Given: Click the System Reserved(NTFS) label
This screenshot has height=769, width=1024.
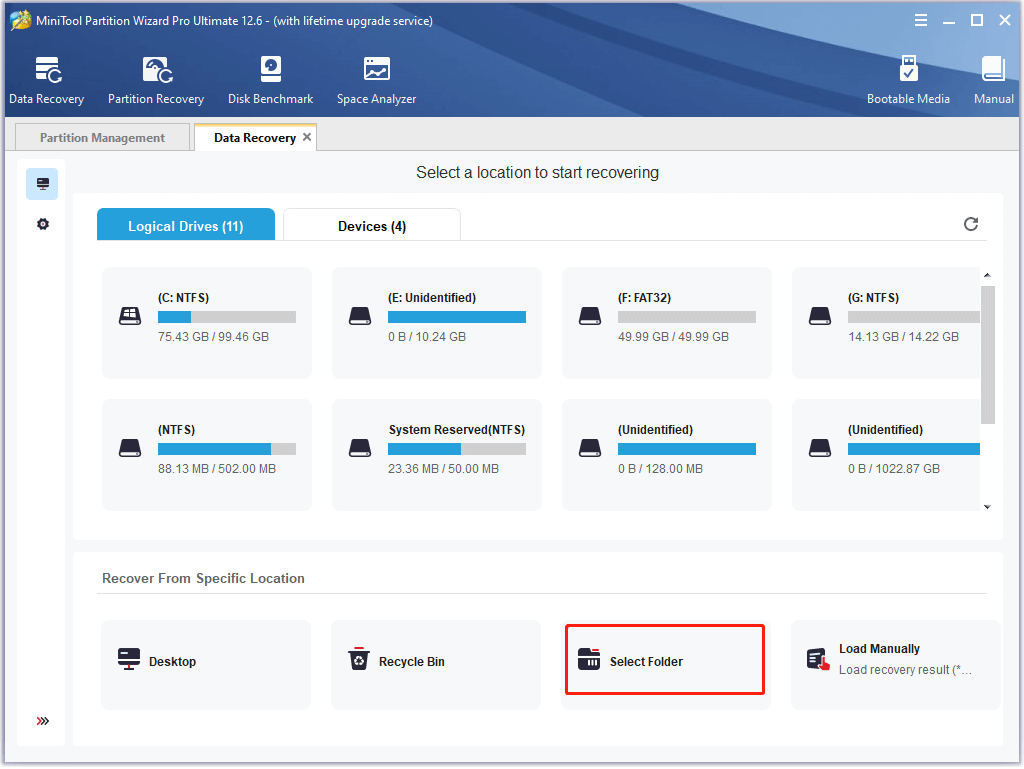Looking at the screenshot, I should pyautogui.click(x=457, y=430).
